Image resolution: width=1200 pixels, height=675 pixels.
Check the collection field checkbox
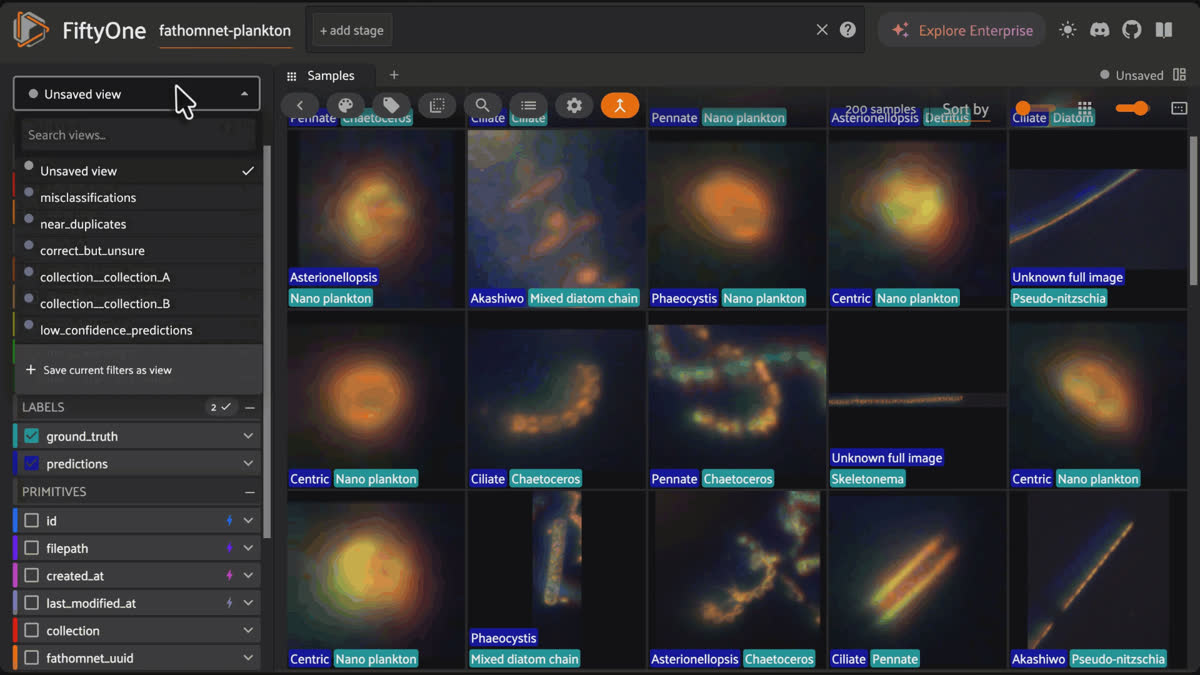click(x=31, y=631)
